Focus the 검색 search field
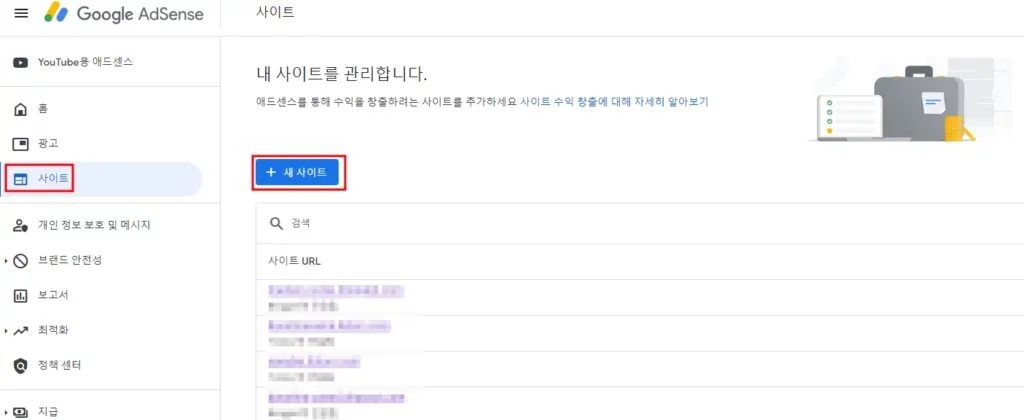Screen dimensions: 1024x420 (640, 223)
